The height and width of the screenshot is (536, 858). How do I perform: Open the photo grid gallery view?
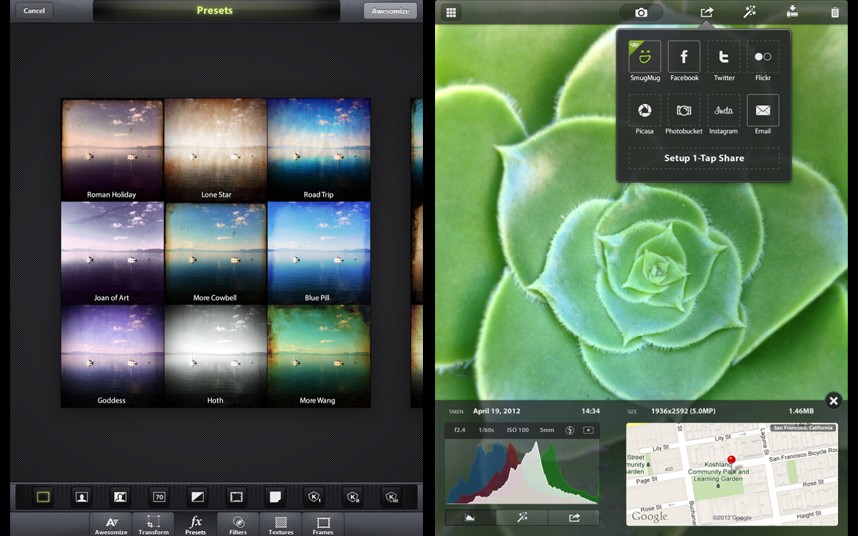(451, 12)
